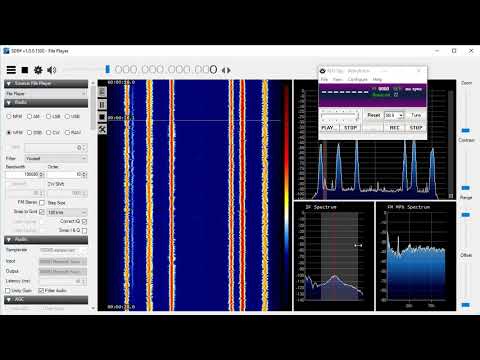
Task: Click PLAY in the decoder window
Action: coord(329,128)
